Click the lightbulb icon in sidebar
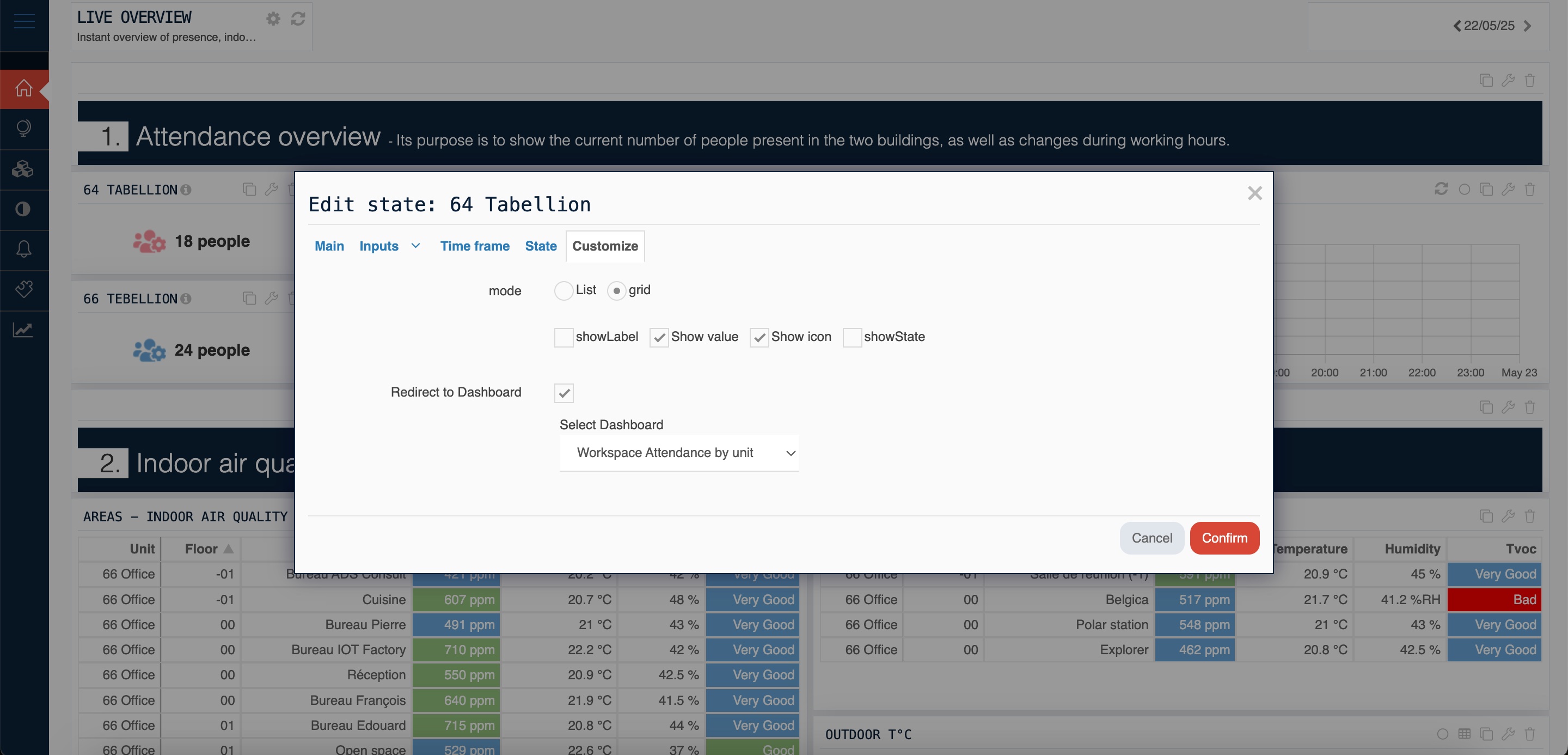1568x755 pixels. [24, 129]
